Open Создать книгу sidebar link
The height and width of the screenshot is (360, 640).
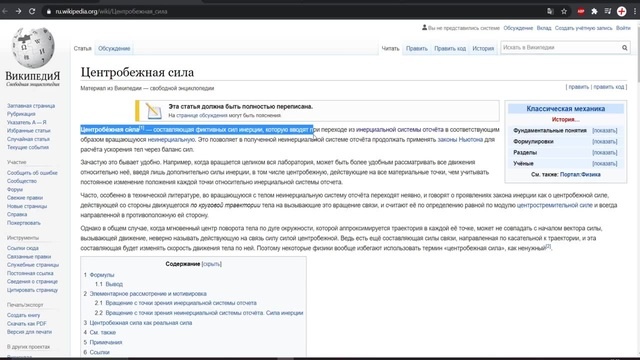pyautogui.click(x=23, y=316)
